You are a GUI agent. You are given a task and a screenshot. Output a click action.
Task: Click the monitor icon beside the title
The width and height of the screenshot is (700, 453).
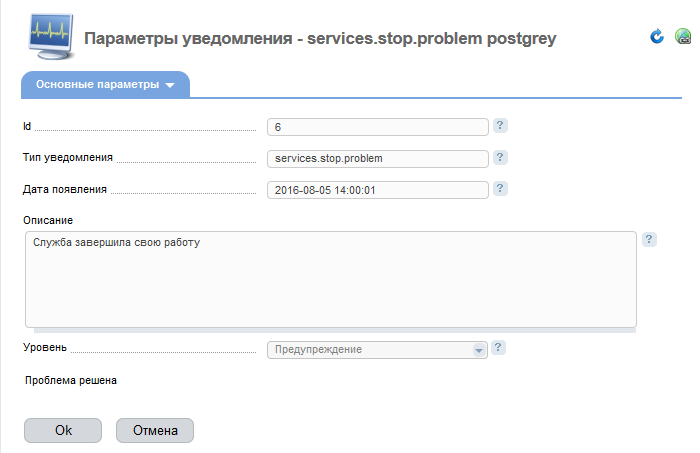(51, 36)
